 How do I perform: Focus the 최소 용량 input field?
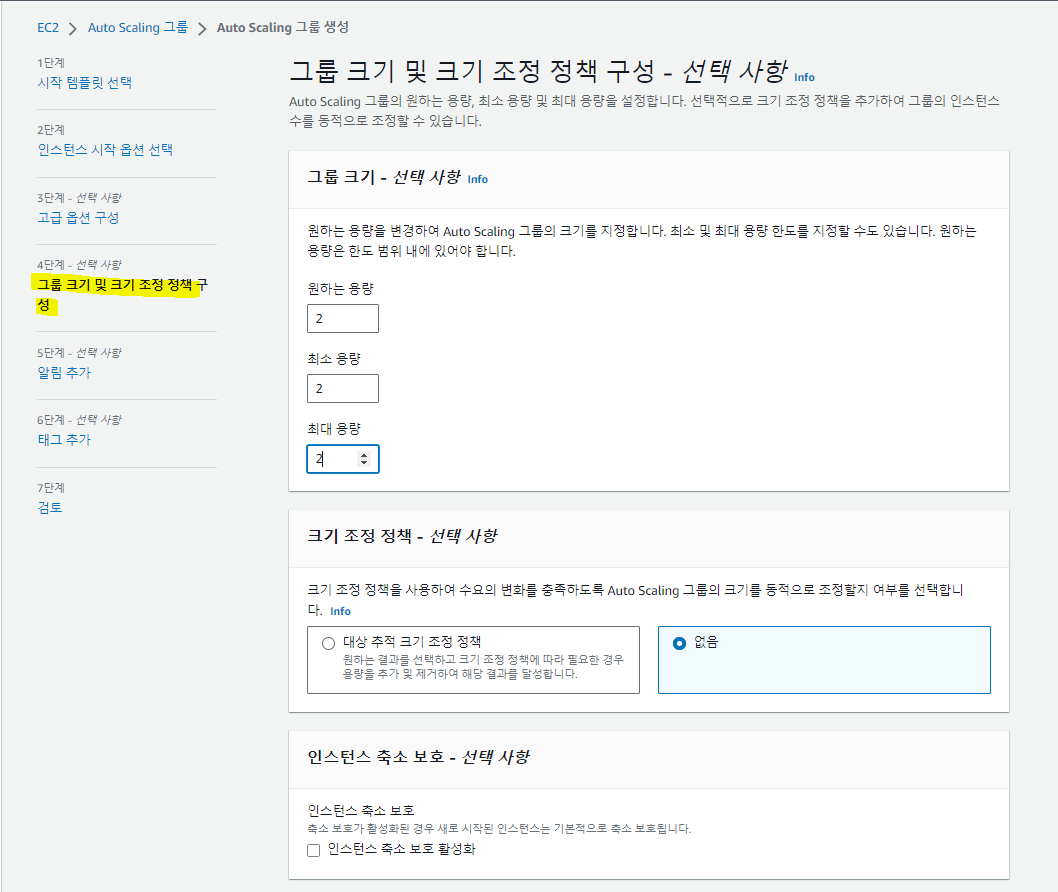(x=343, y=389)
